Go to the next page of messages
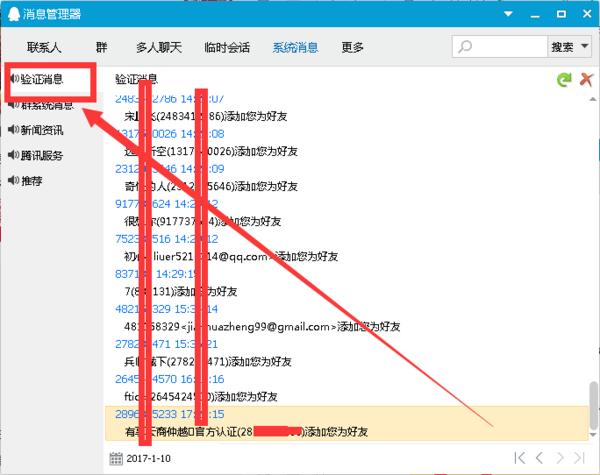 (x=559, y=458)
